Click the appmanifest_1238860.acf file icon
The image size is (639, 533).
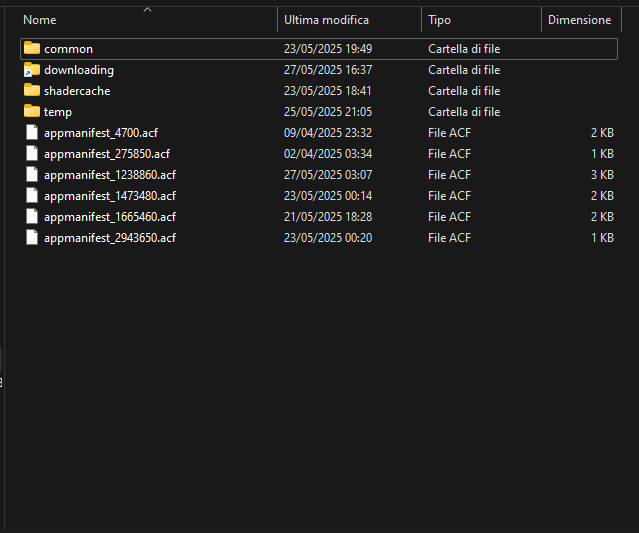[x=32, y=175]
